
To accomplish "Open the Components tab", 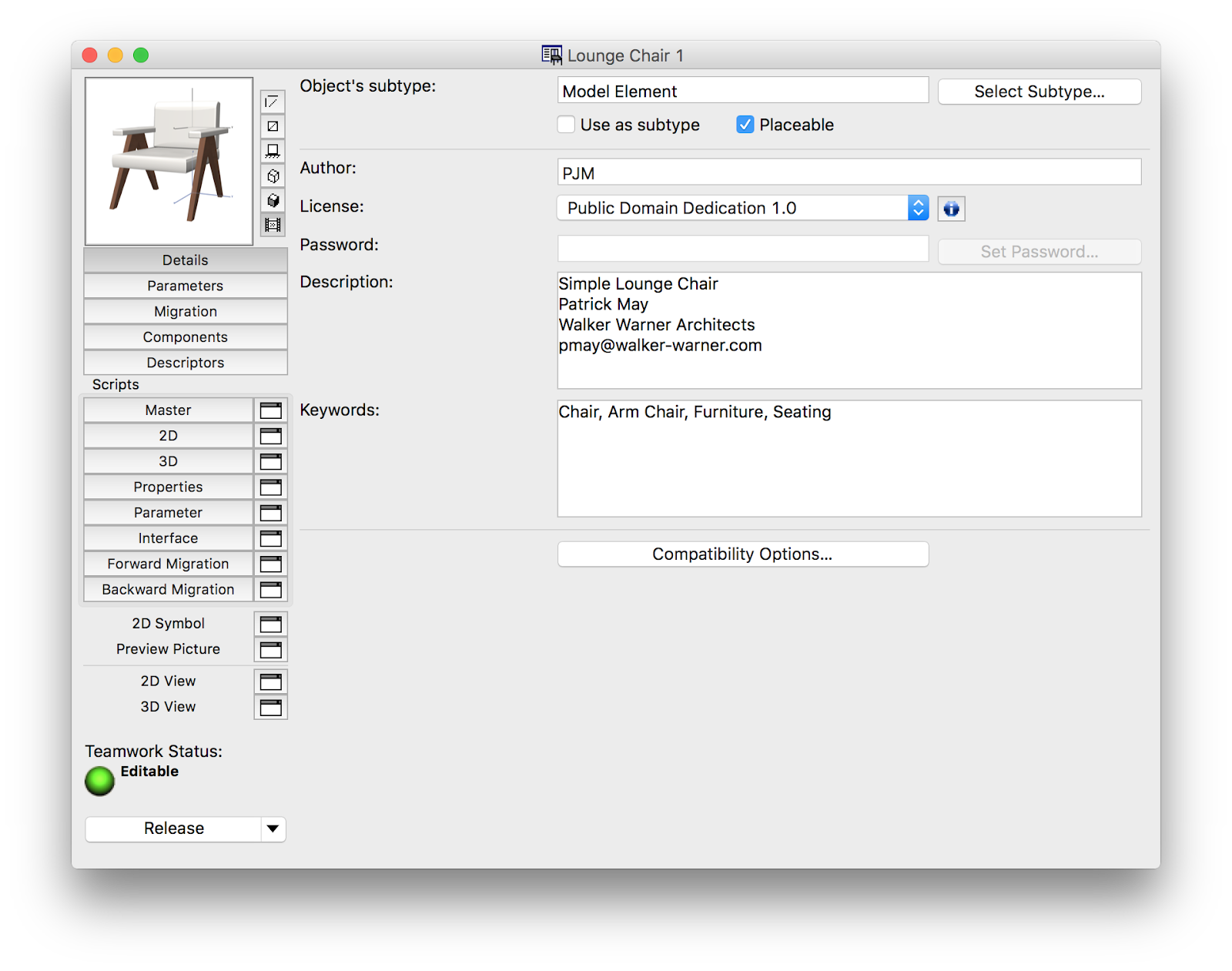I will (x=186, y=337).
